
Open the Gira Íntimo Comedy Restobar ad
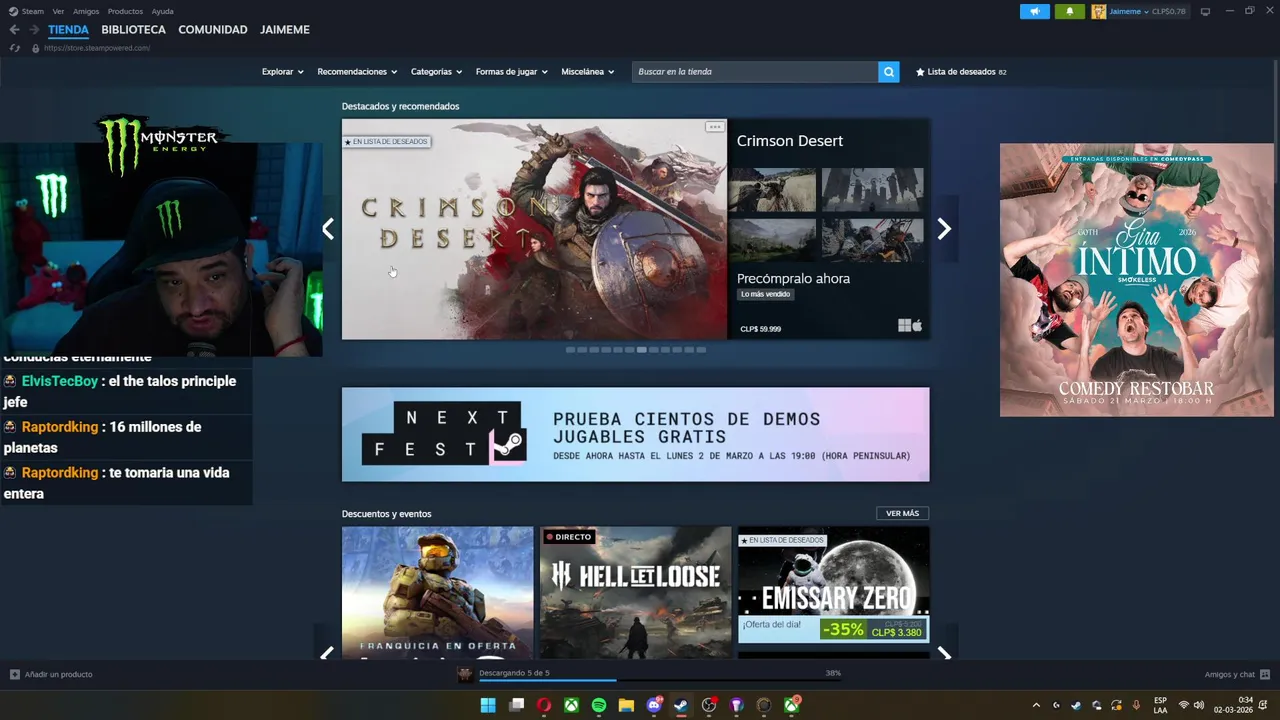pyautogui.click(x=1136, y=280)
